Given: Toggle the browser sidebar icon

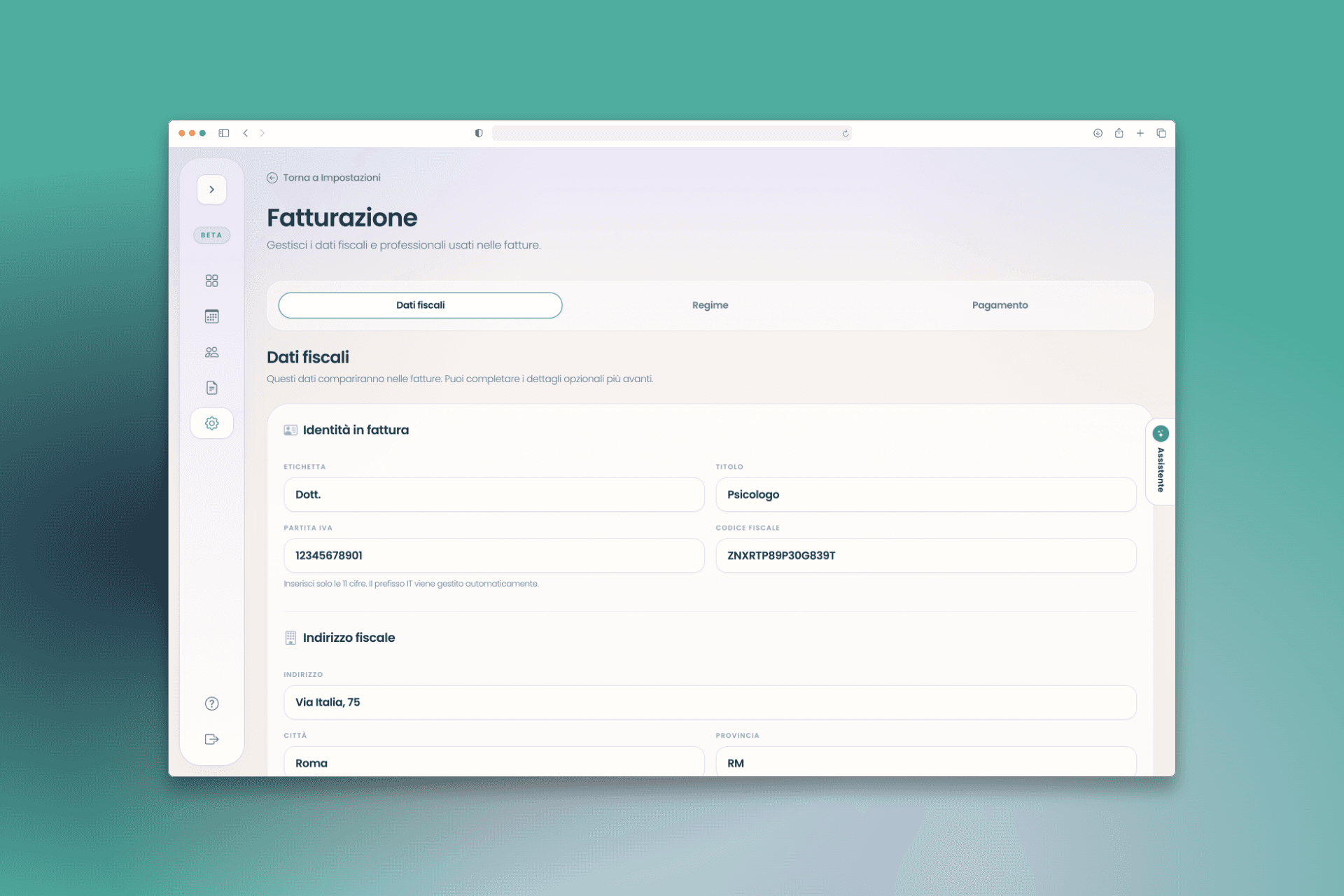Looking at the screenshot, I should (x=224, y=133).
